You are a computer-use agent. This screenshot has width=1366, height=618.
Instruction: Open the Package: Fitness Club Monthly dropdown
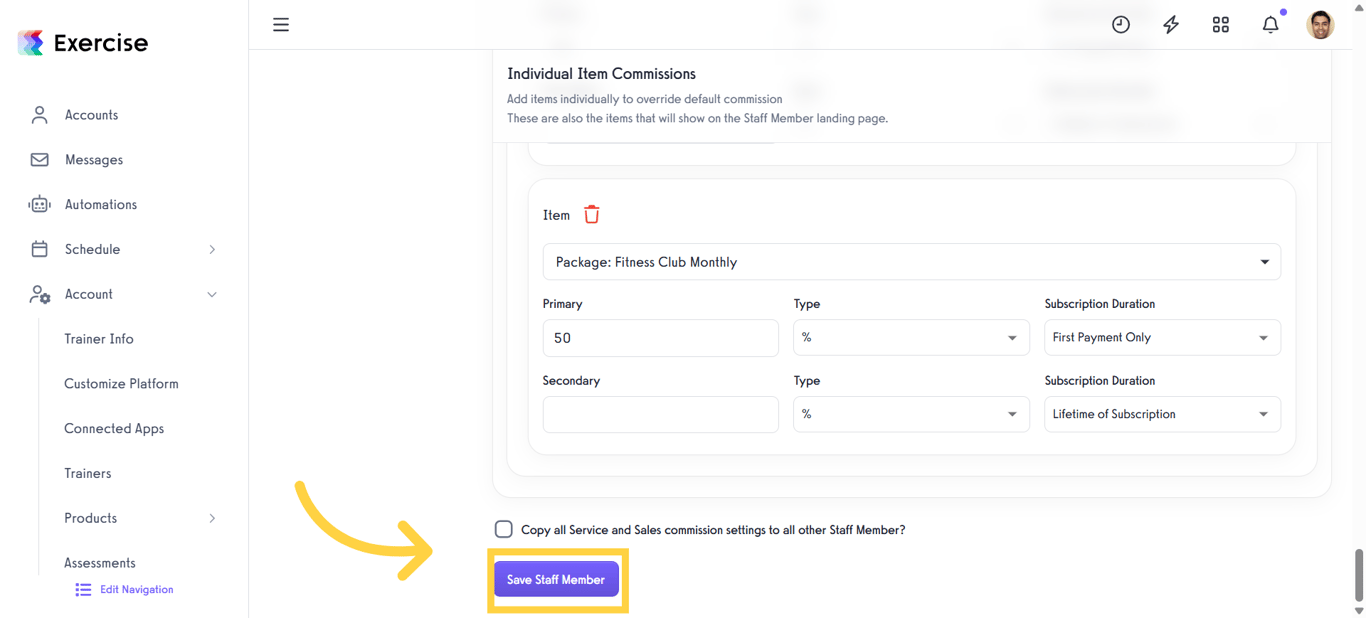tap(911, 262)
